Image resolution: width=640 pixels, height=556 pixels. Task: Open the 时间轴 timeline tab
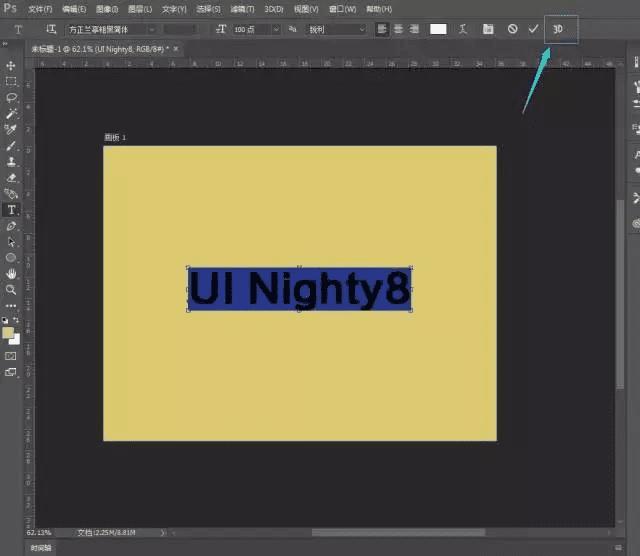[41, 548]
